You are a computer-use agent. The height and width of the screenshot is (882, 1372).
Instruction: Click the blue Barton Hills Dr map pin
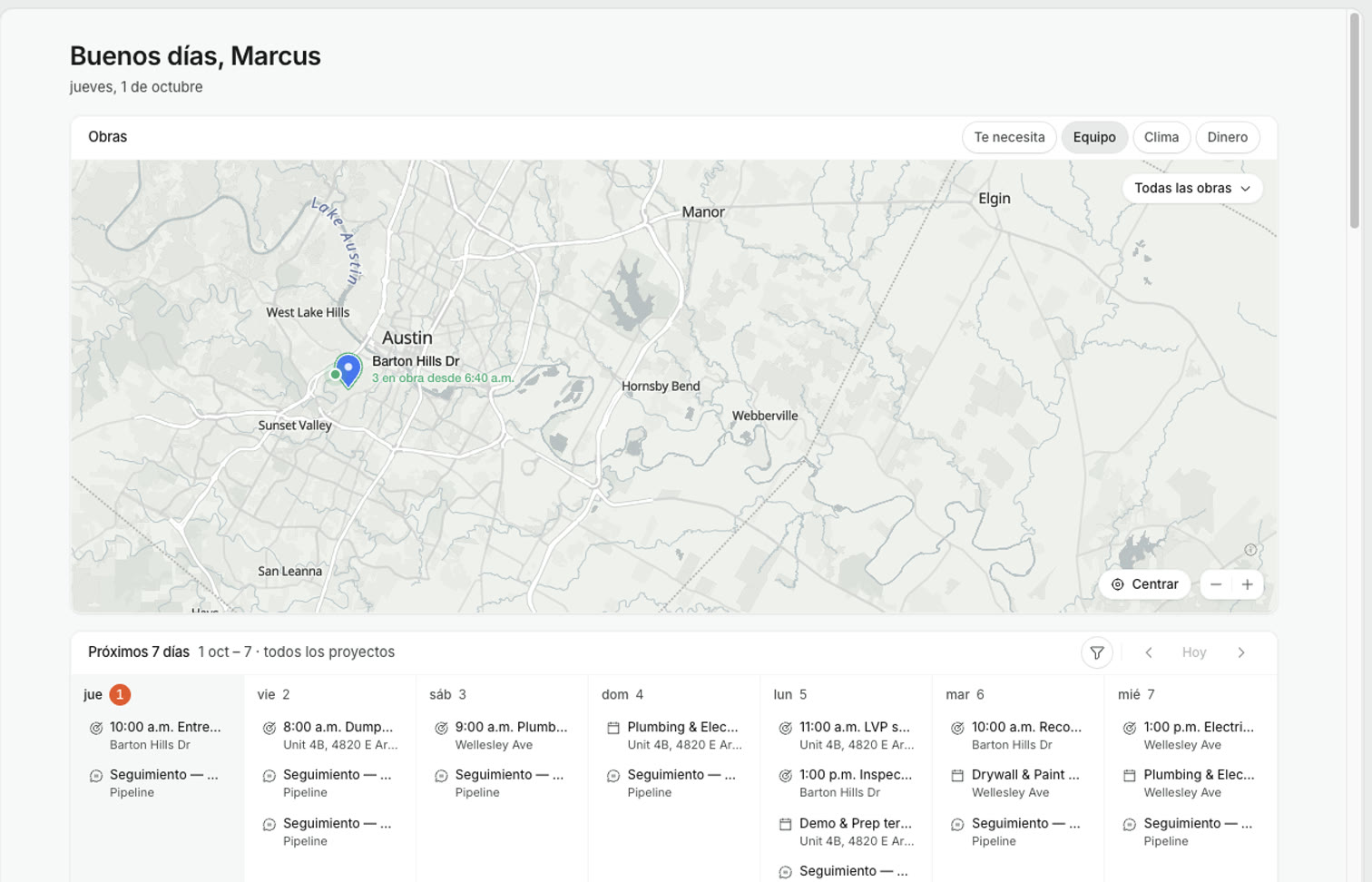348,369
